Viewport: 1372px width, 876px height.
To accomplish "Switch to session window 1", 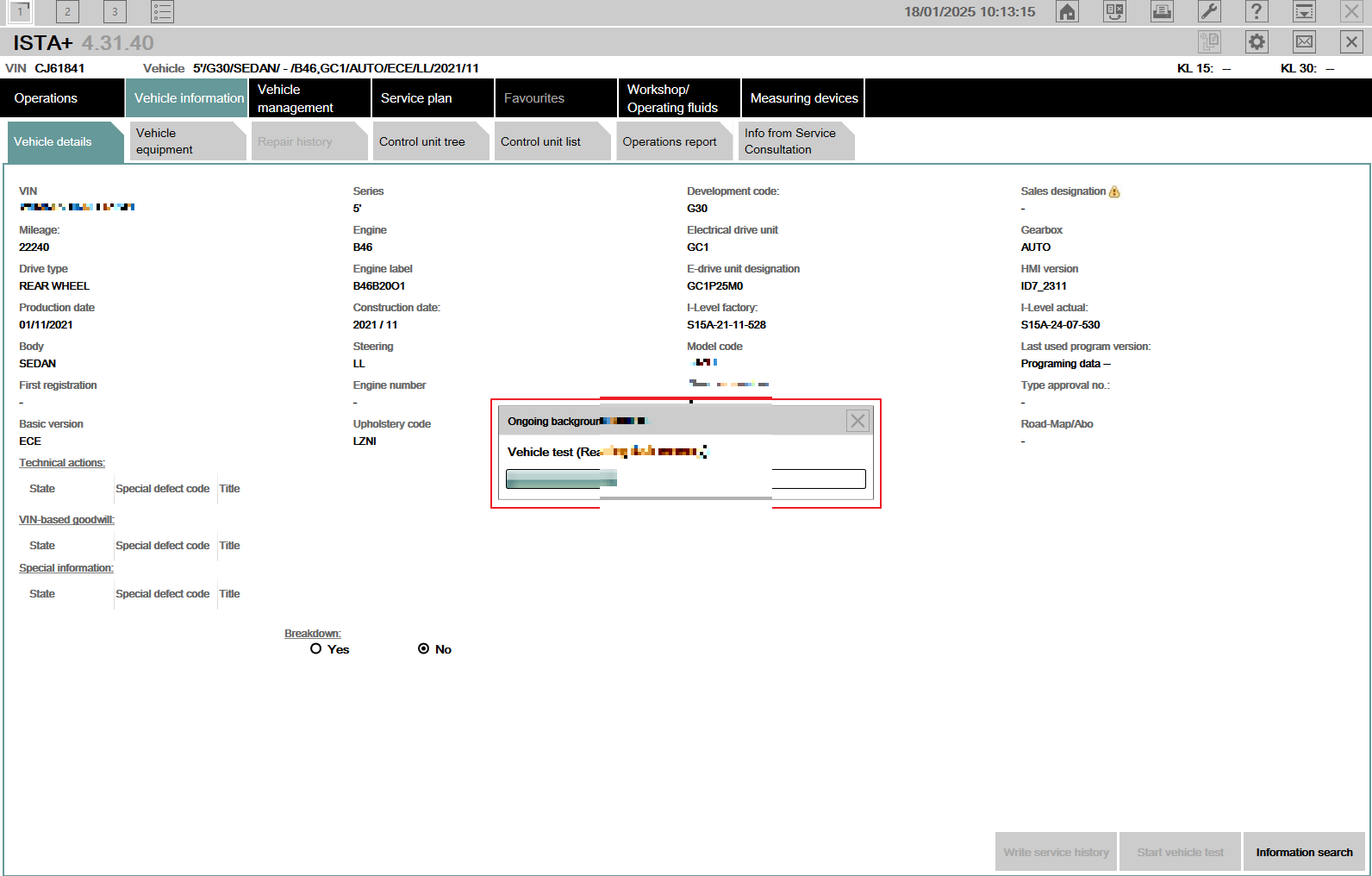I will [x=20, y=12].
